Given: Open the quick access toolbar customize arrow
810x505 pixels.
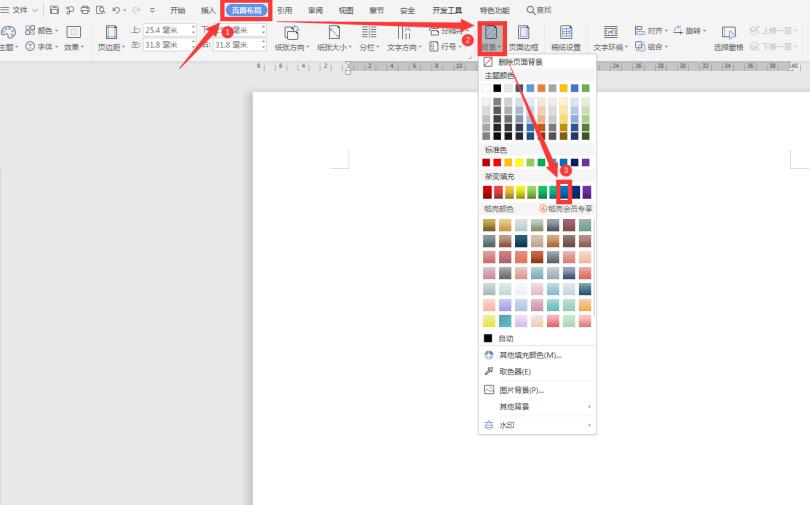Looking at the screenshot, I should (x=152, y=10).
